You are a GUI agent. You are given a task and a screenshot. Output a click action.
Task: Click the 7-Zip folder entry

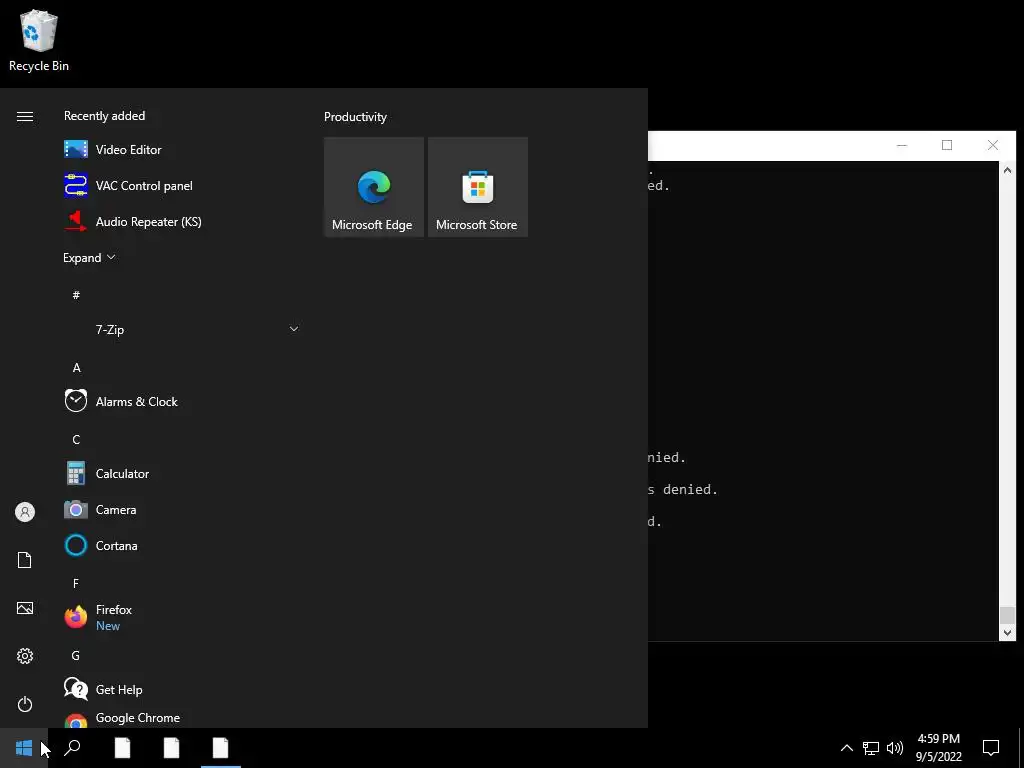pos(182,330)
